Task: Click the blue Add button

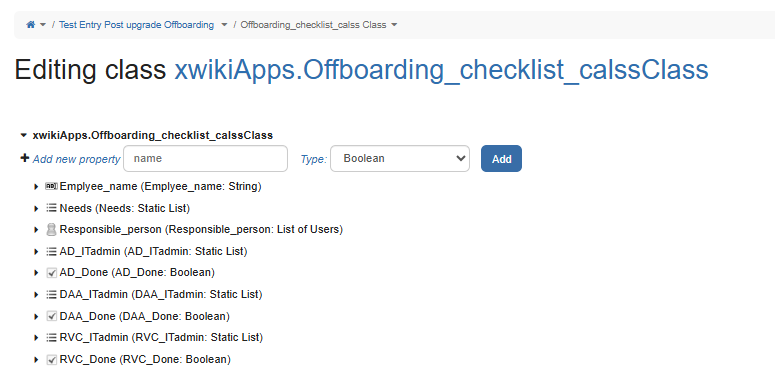Action: click(x=501, y=159)
